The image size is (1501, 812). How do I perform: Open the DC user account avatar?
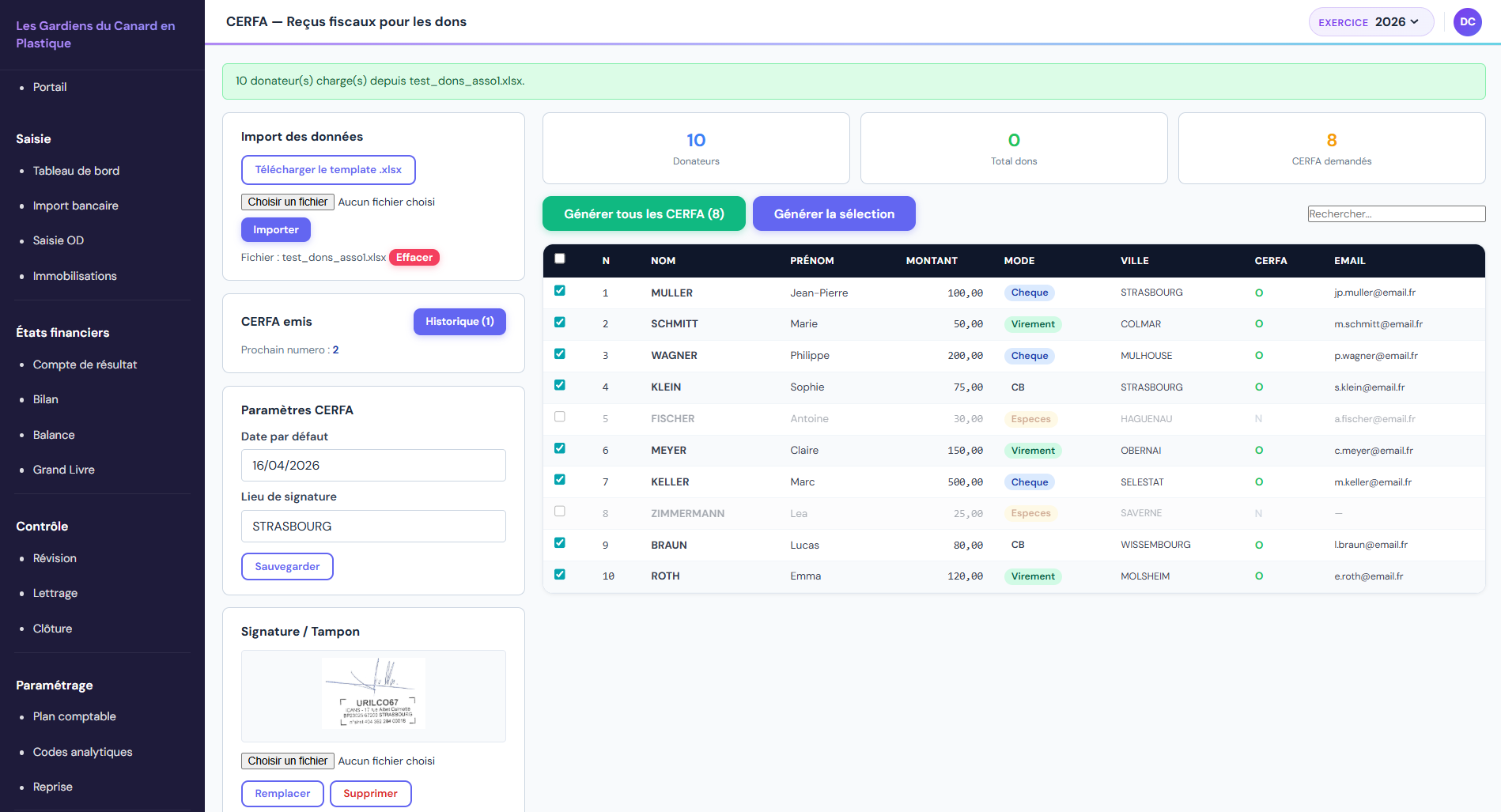1467,22
